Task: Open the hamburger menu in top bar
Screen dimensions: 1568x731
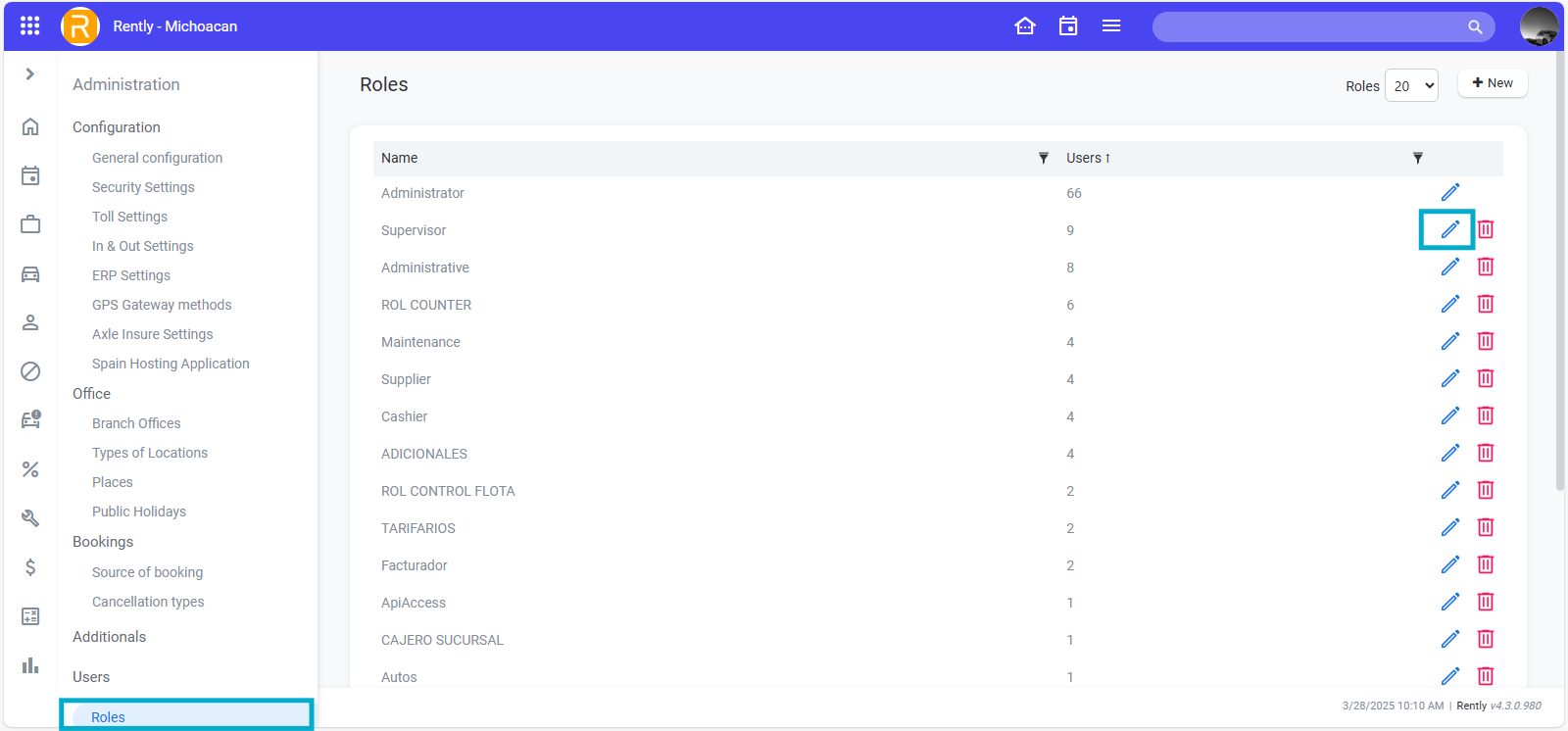Action: coord(1111,25)
